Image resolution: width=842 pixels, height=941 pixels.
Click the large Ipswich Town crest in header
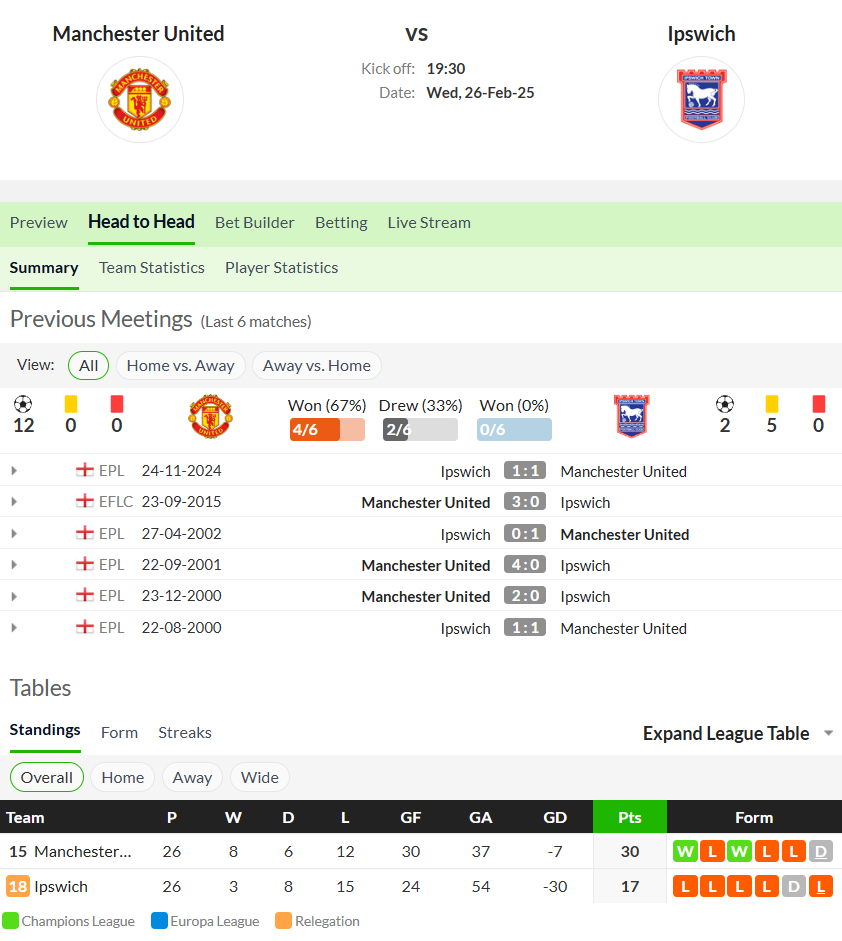(x=702, y=100)
